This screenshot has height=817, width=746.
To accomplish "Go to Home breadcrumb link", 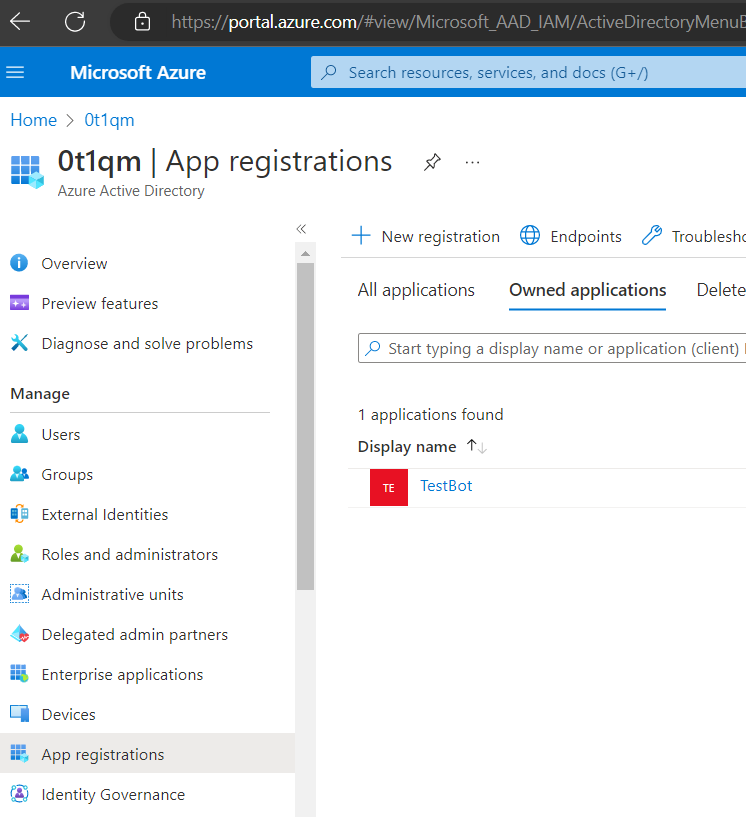I will pyautogui.click(x=33, y=120).
